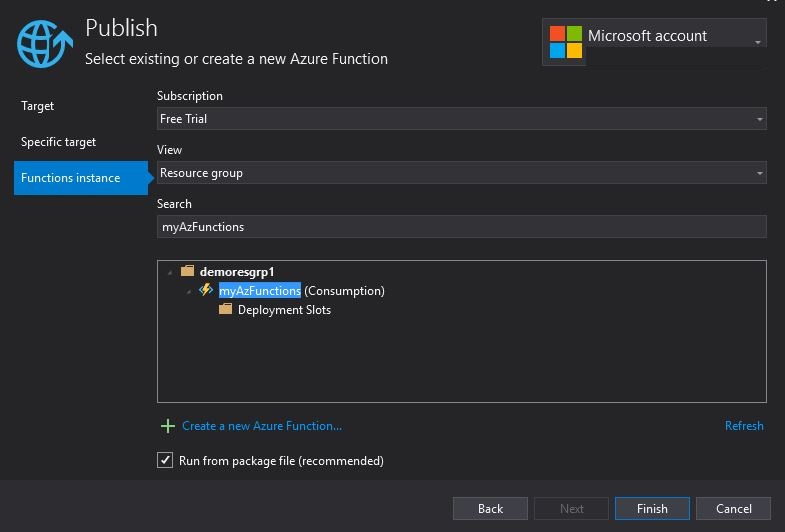Viewport: 785px width, 532px height.
Task: Click inside the Search field
Action: 460,227
